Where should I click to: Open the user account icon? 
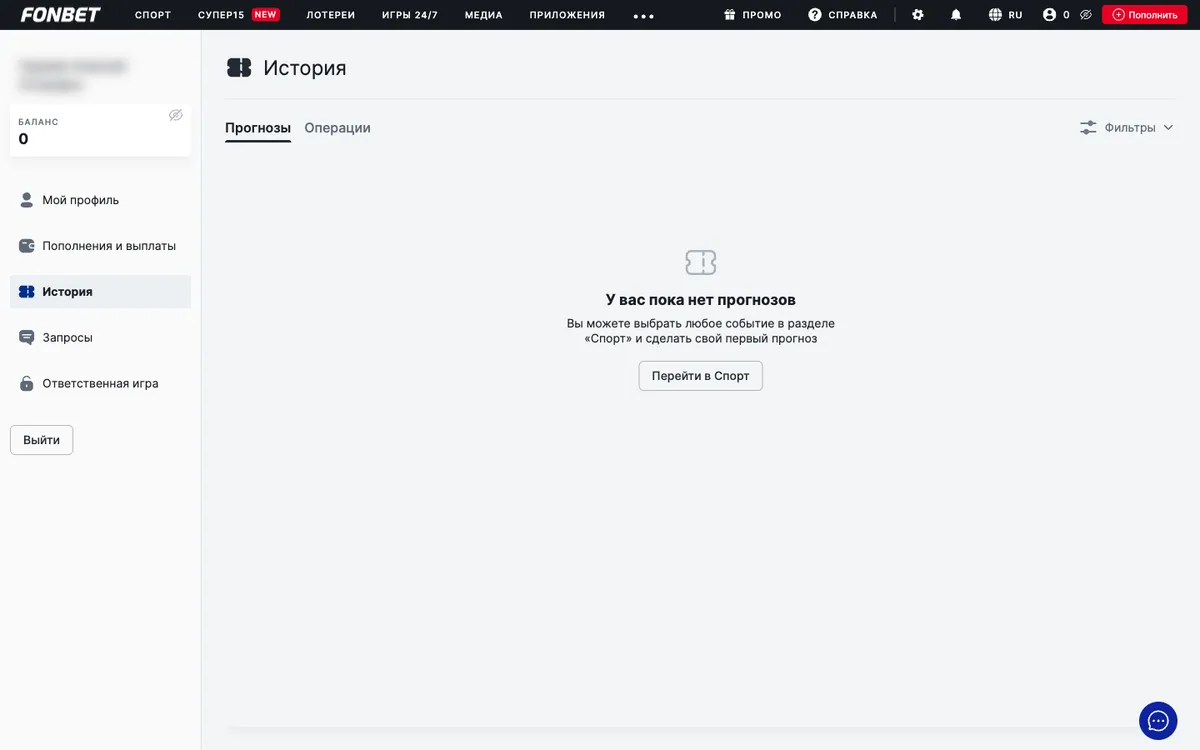pyautogui.click(x=1049, y=15)
